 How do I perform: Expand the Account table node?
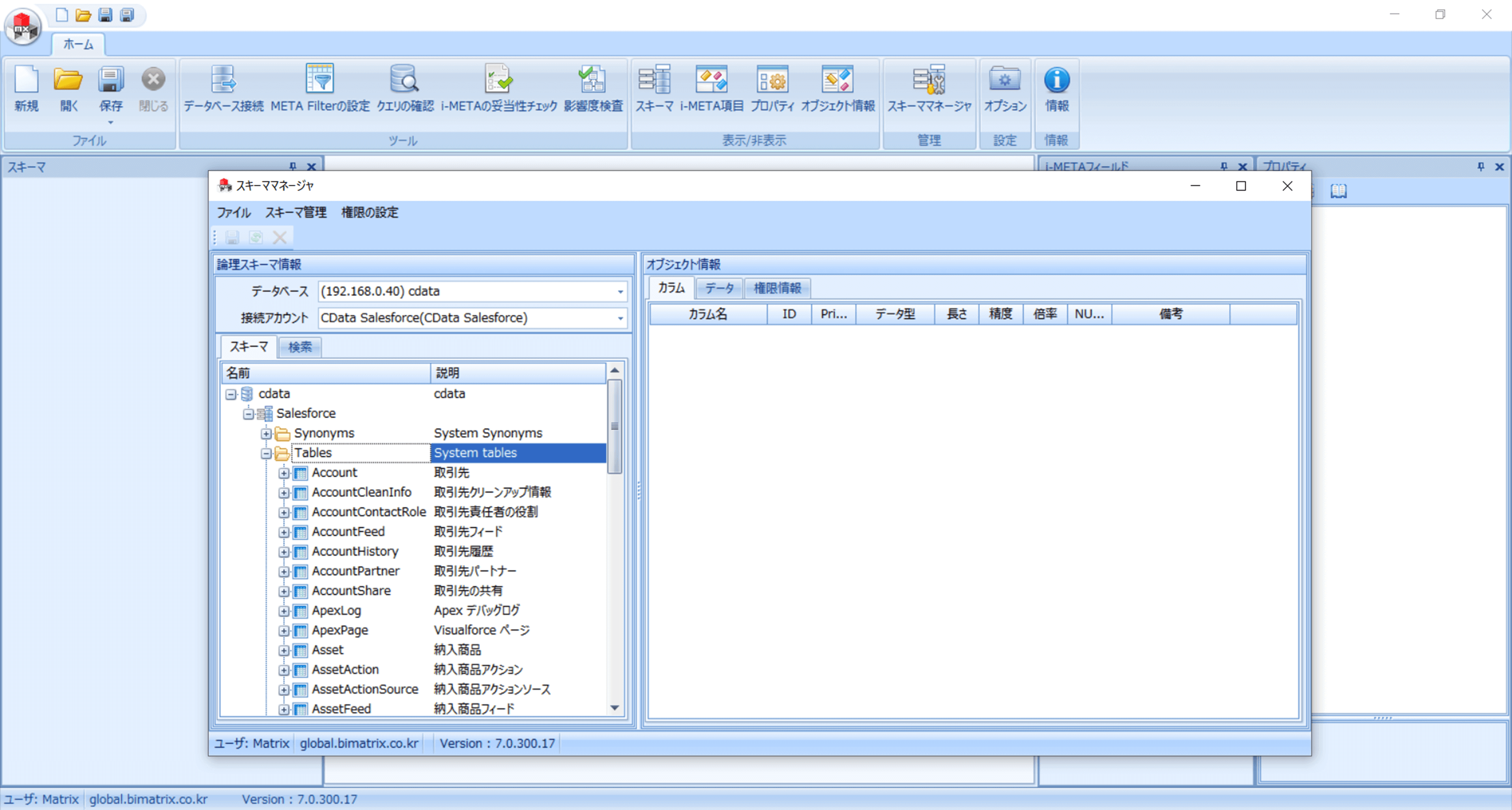click(283, 473)
